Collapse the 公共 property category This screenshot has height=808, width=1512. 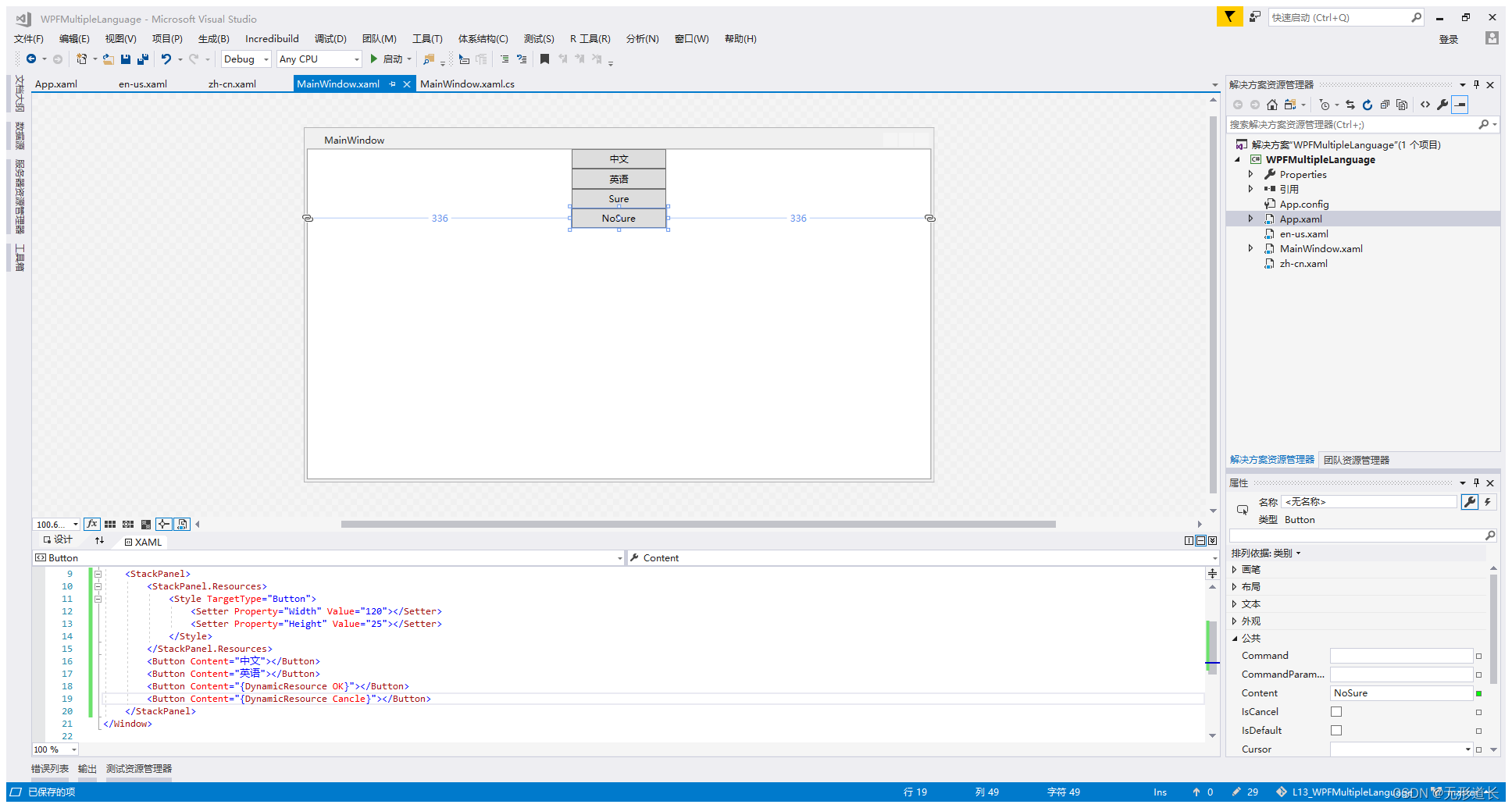(x=1234, y=638)
